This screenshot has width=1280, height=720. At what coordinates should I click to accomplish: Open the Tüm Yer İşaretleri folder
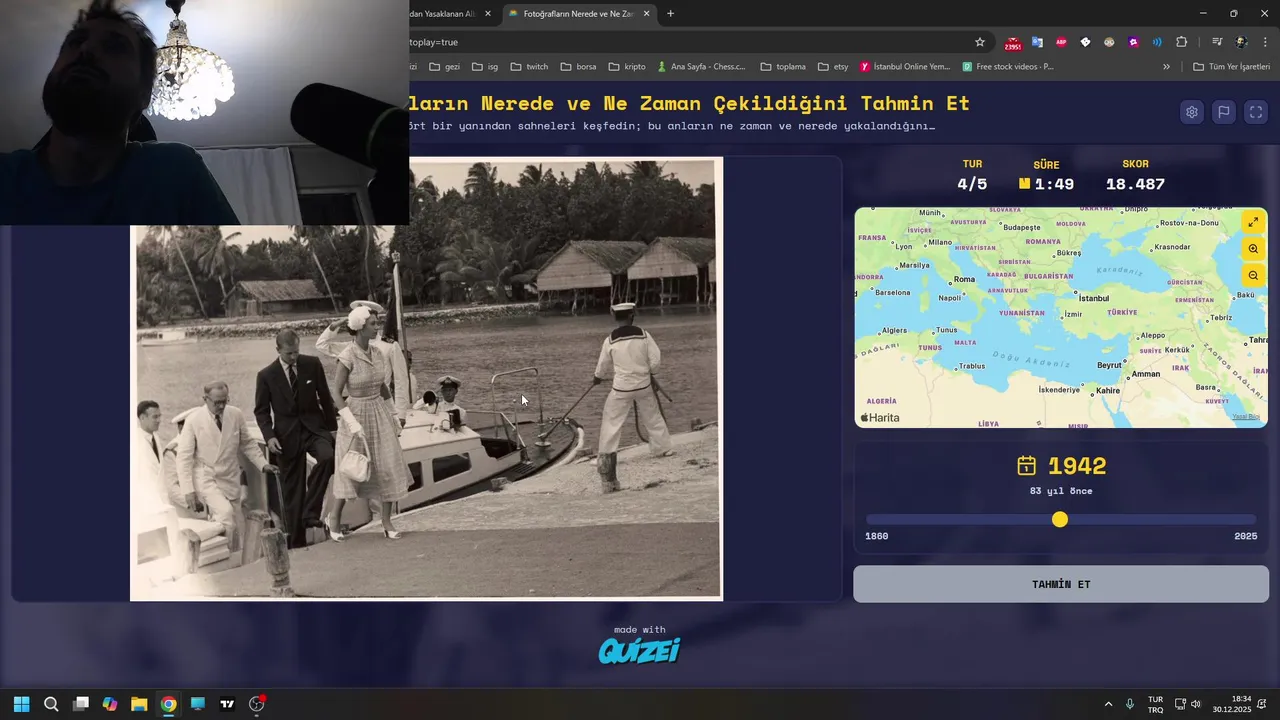pos(1231,67)
